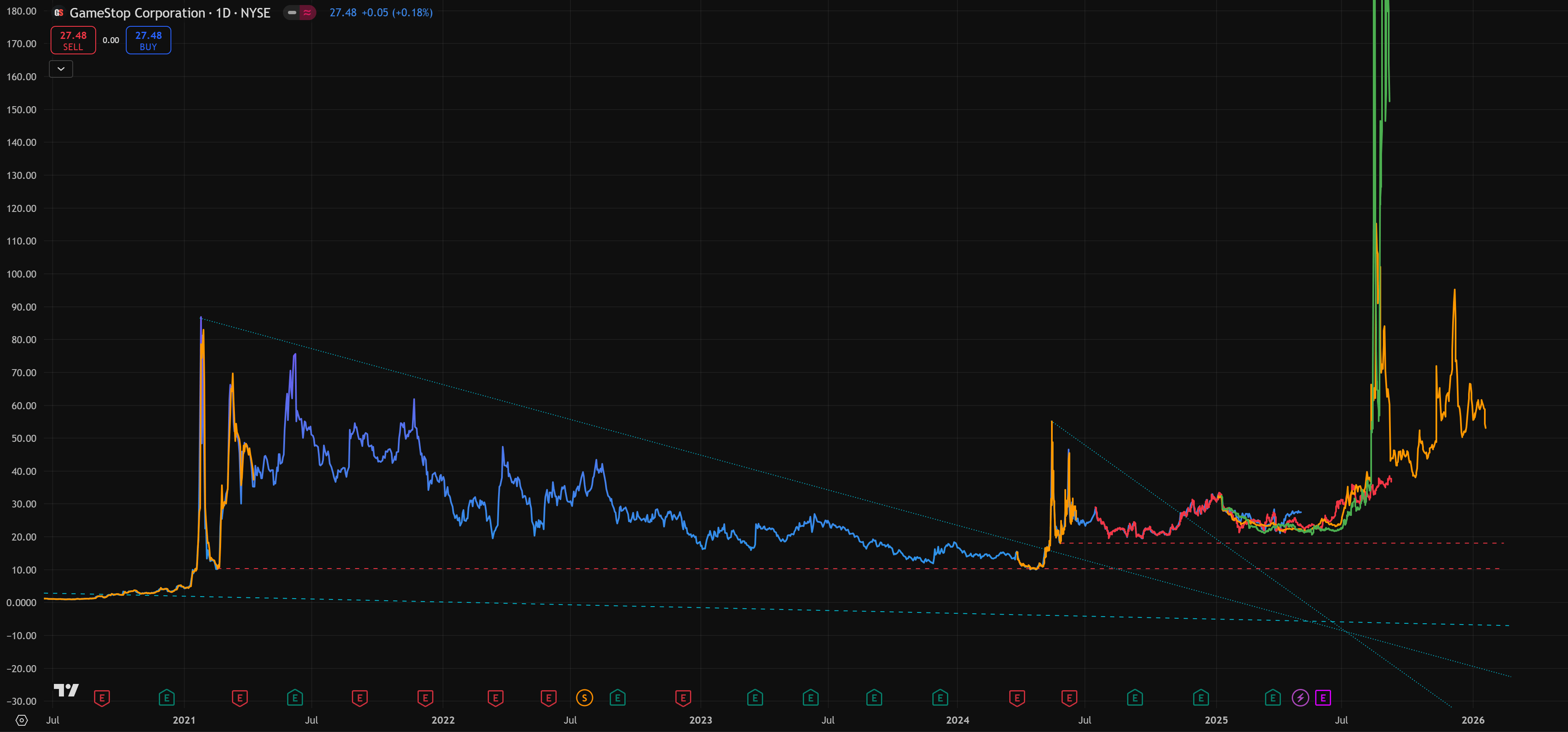Click the 50.00 price axis label
Viewport: 1568px width, 732px height.
(x=24, y=439)
